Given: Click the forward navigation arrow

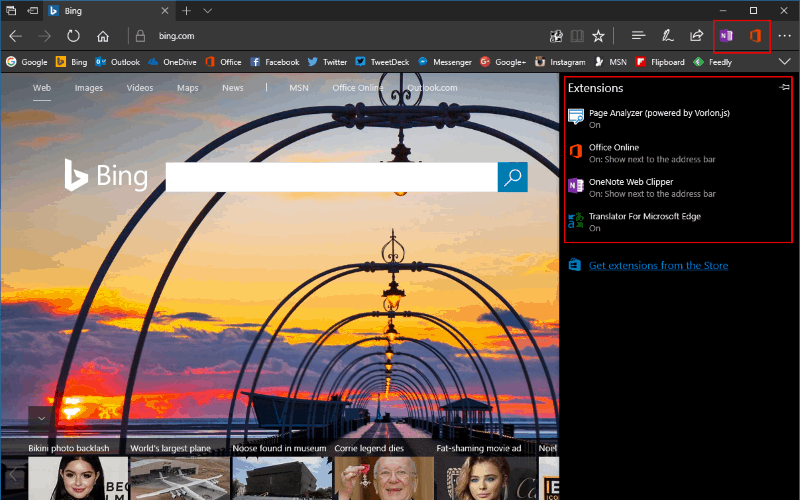Looking at the screenshot, I should (x=45, y=36).
